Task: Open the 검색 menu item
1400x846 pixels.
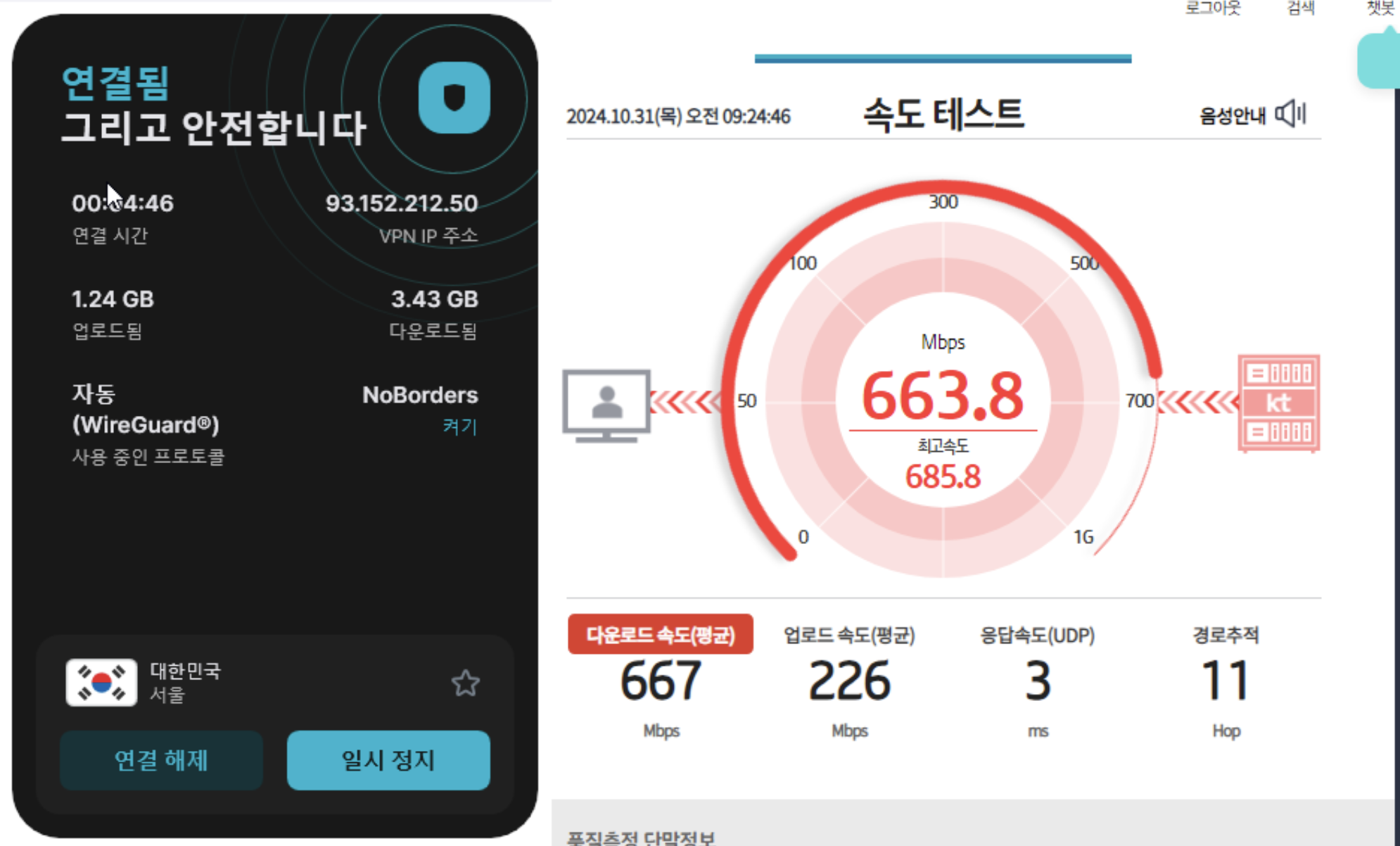Action: point(1300,8)
